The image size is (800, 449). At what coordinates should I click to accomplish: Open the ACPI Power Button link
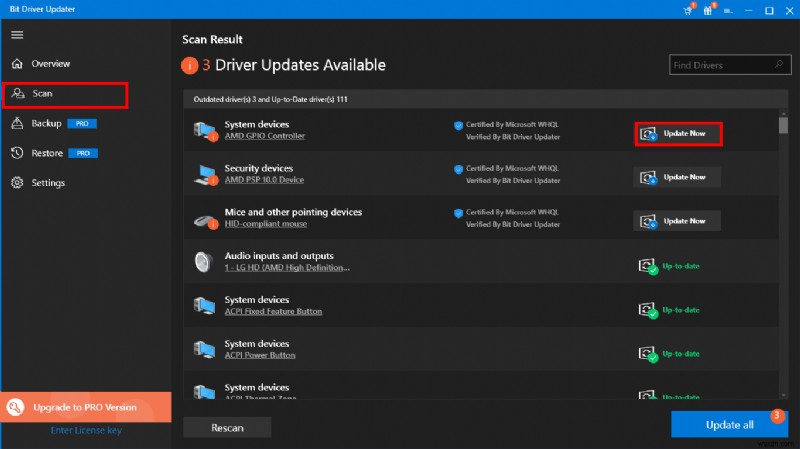tap(260, 355)
